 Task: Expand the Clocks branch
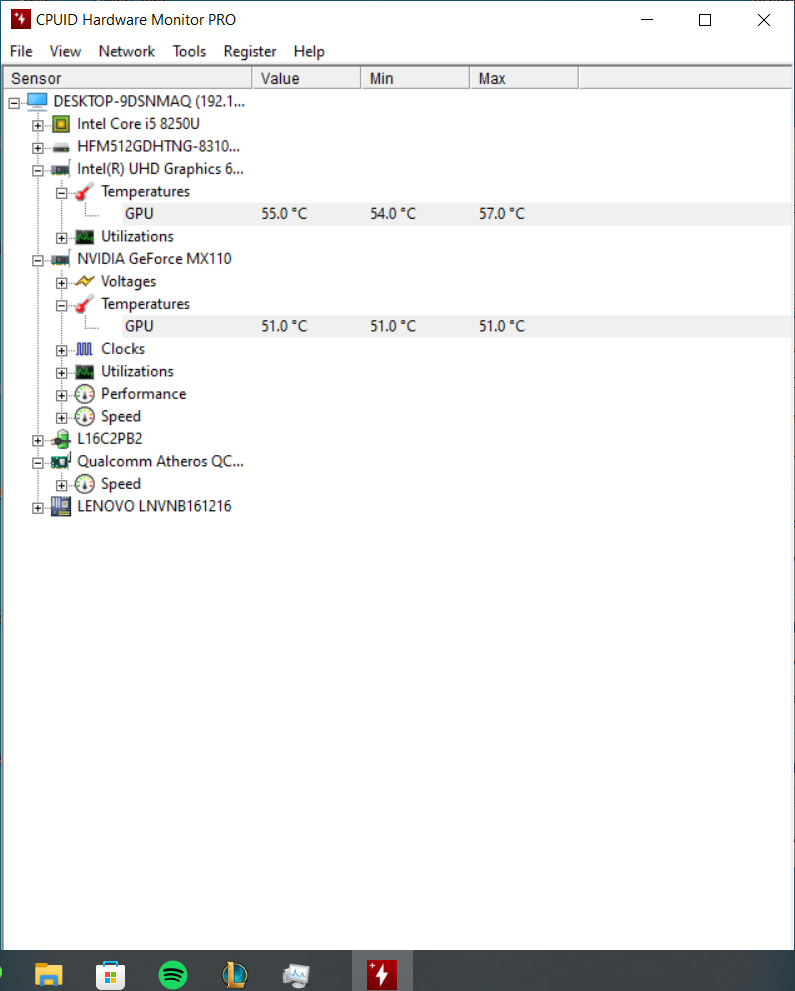coord(61,351)
